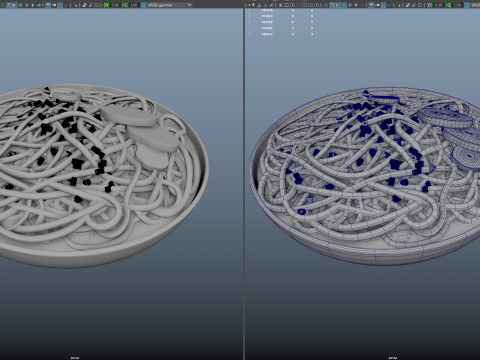This screenshot has height=360, width=480.
Task: Toggle multisample anti-aliasing in left viewport
Action: point(60,5)
